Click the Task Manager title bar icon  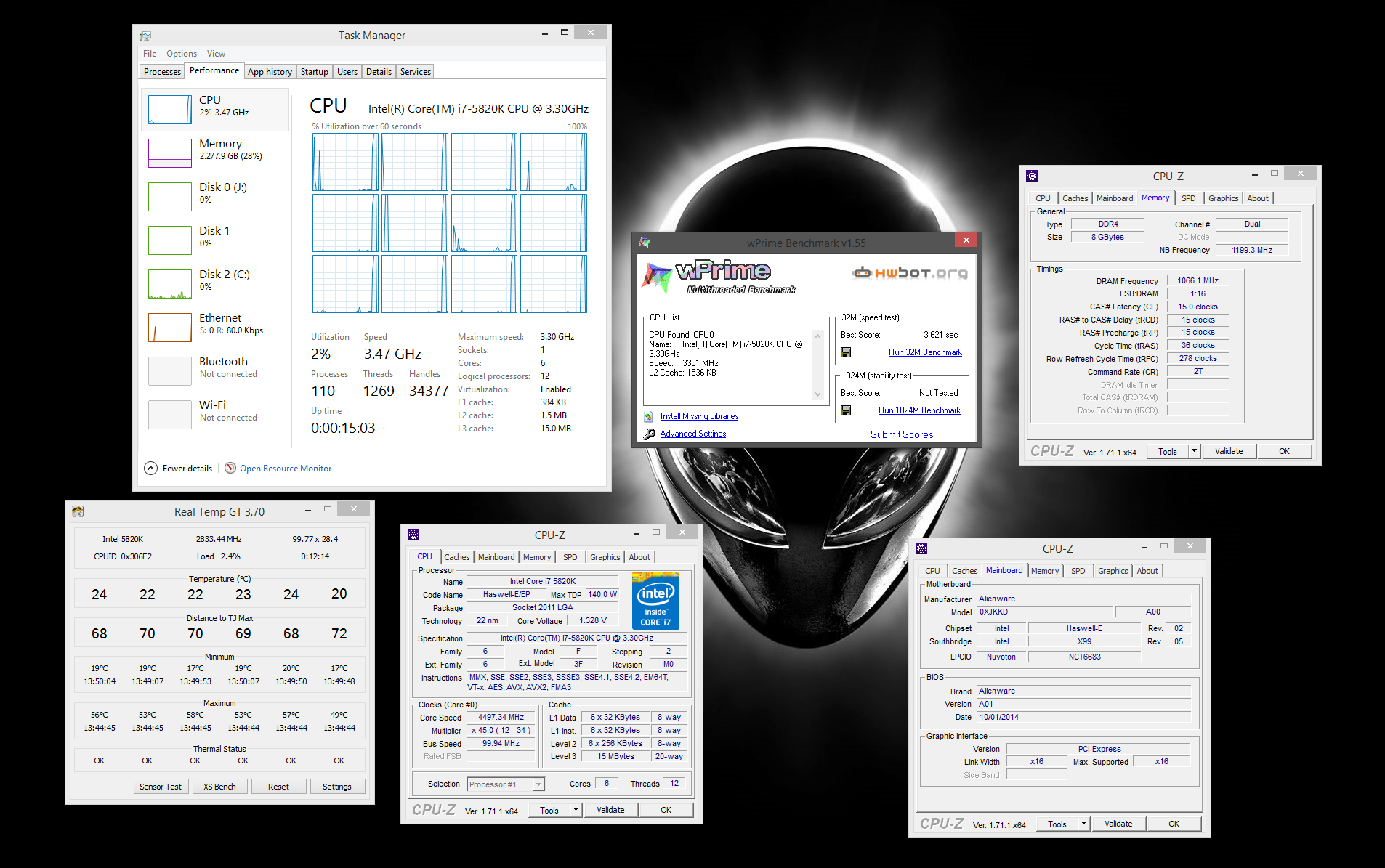point(145,35)
